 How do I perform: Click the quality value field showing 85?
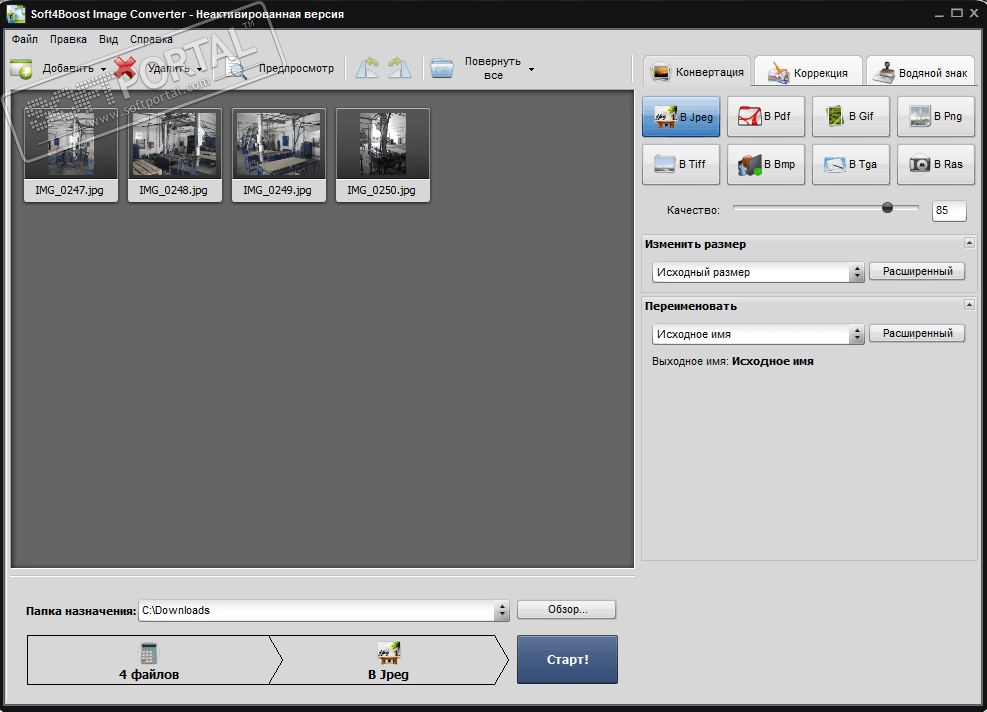coord(949,210)
